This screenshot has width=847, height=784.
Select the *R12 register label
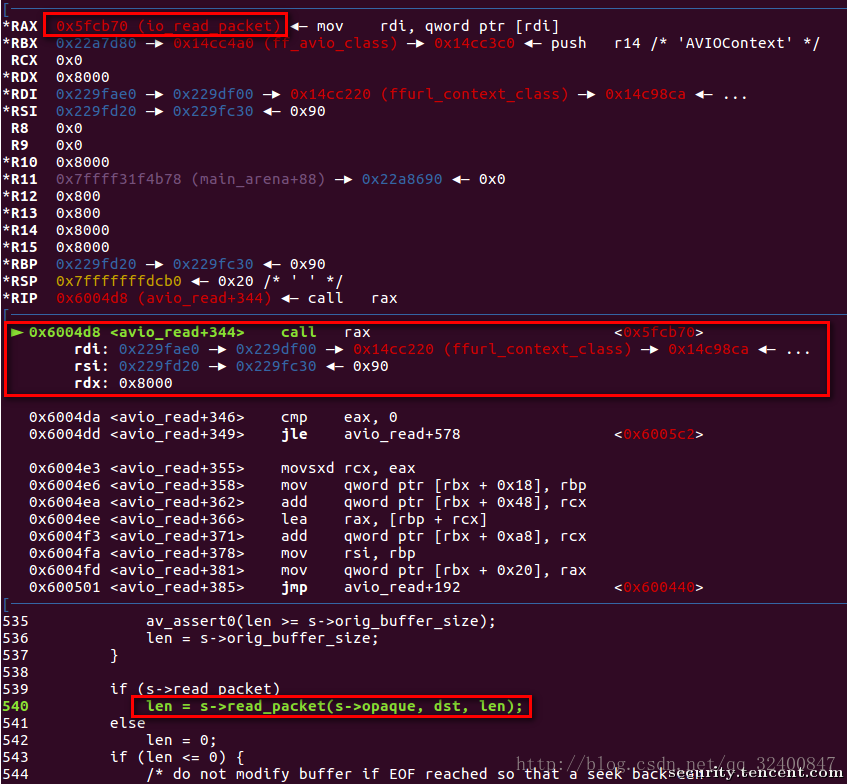[20, 196]
